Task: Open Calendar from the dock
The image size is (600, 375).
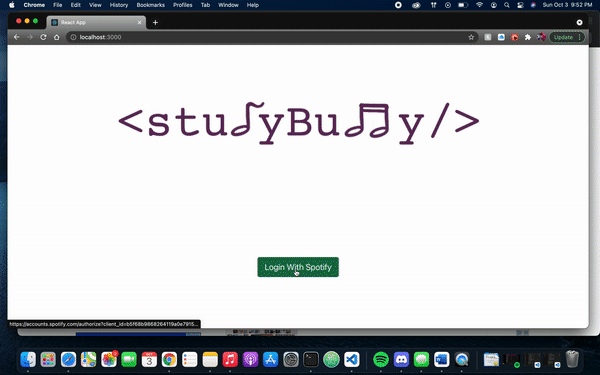Action: pyautogui.click(x=149, y=359)
